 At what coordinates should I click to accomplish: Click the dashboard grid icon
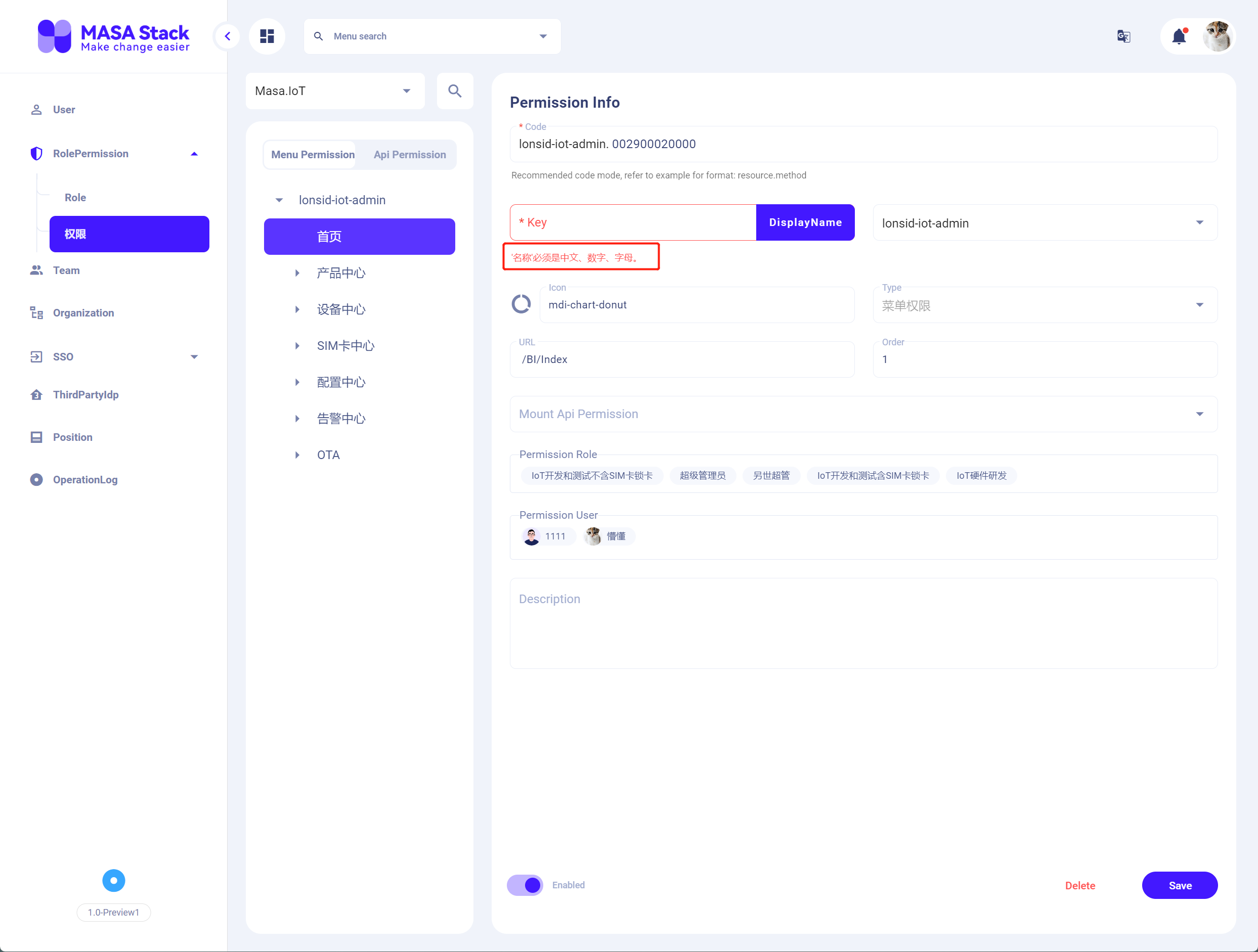click(267, 36)
